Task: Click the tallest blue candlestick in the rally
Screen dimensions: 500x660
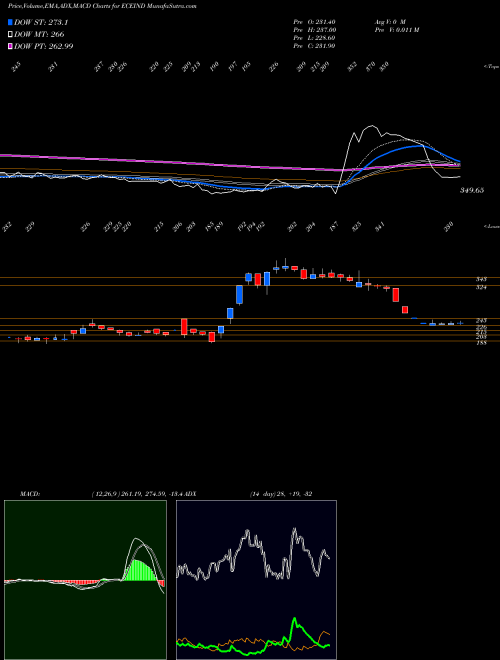Action: pyautogui.click(x=239, y=295)
